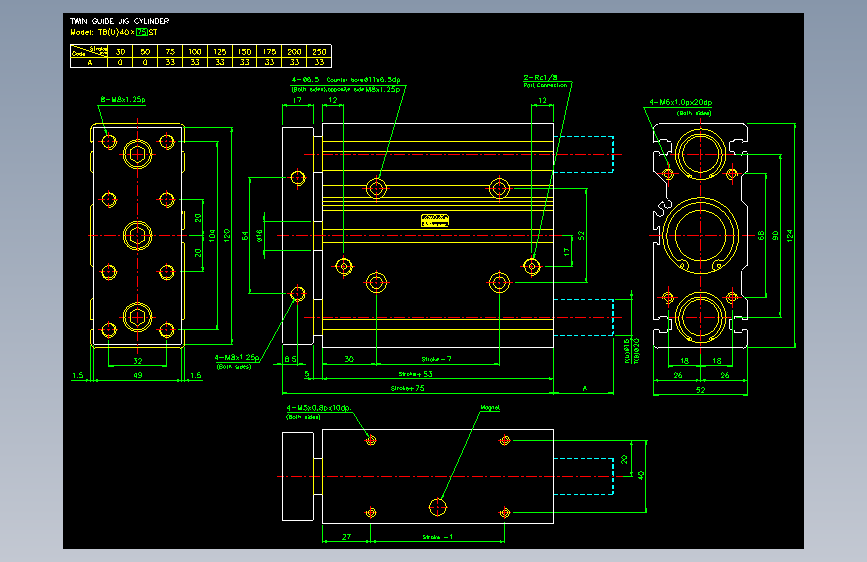Click the '4-Ø6.5 Counter bore' annotation

pyautogui.click(x=346, y=80)
